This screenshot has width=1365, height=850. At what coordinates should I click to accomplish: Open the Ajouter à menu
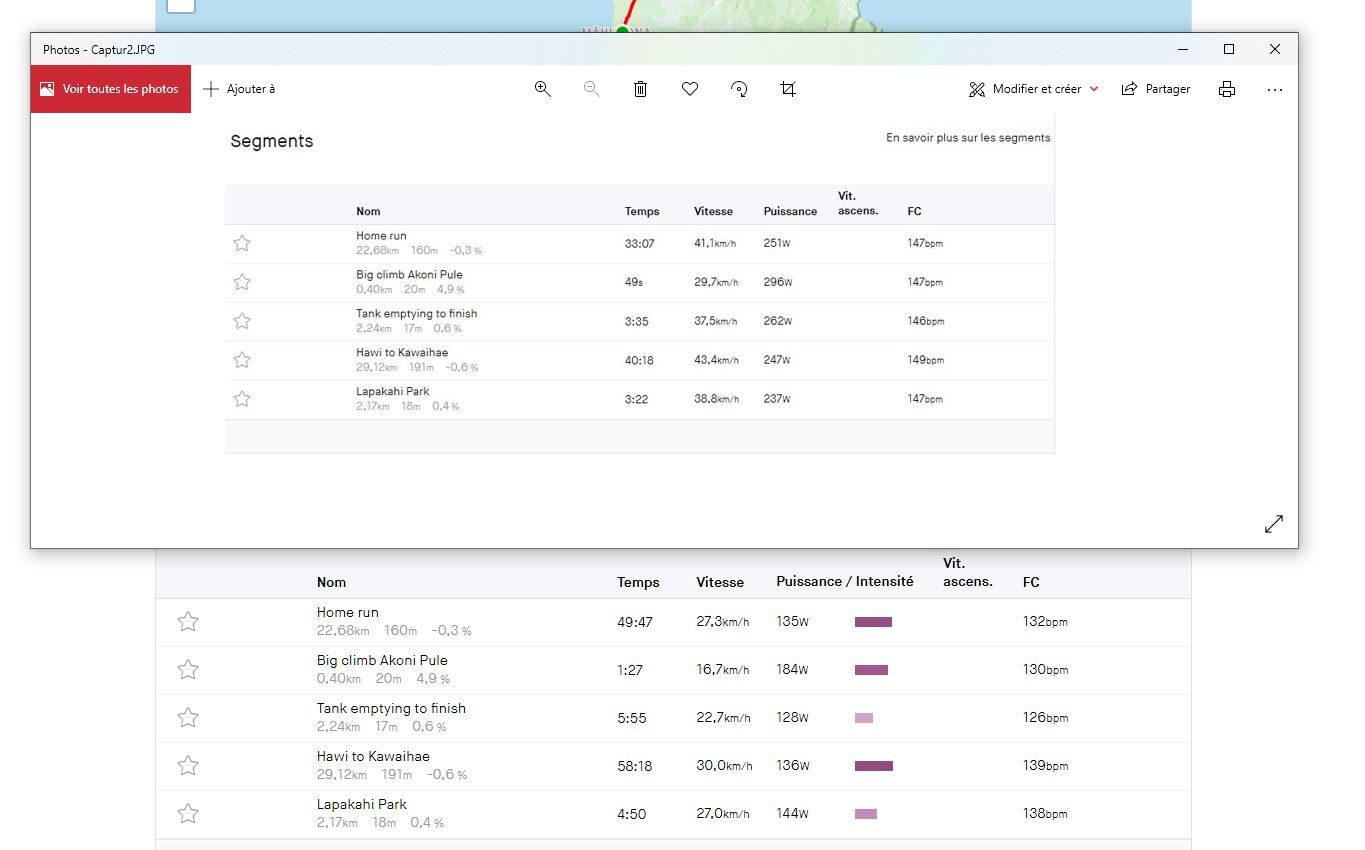[x=239, y=89]
